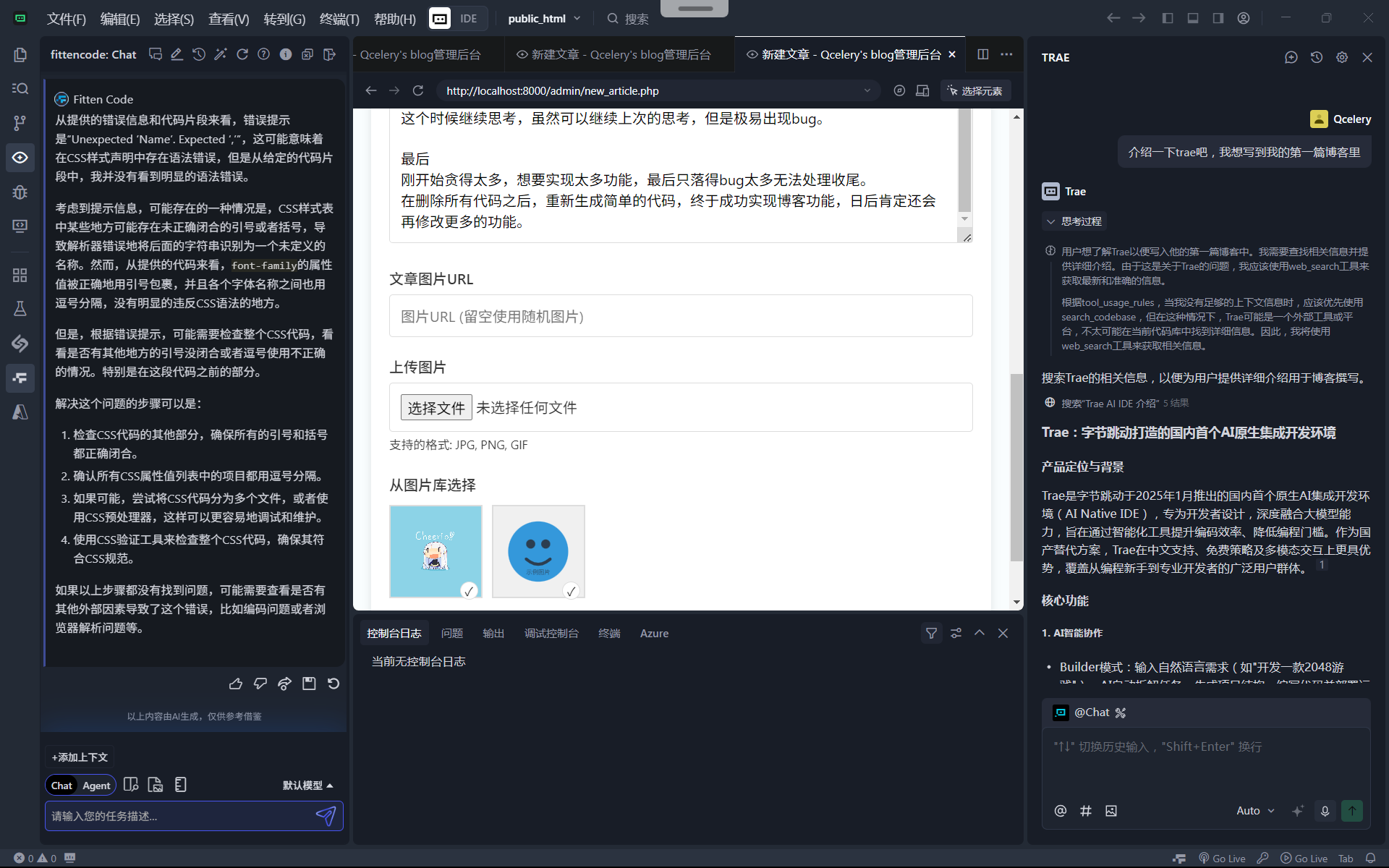Click the thumbs up feedback icon
This screenshot has width=1389, height=868.
point(236,684)
